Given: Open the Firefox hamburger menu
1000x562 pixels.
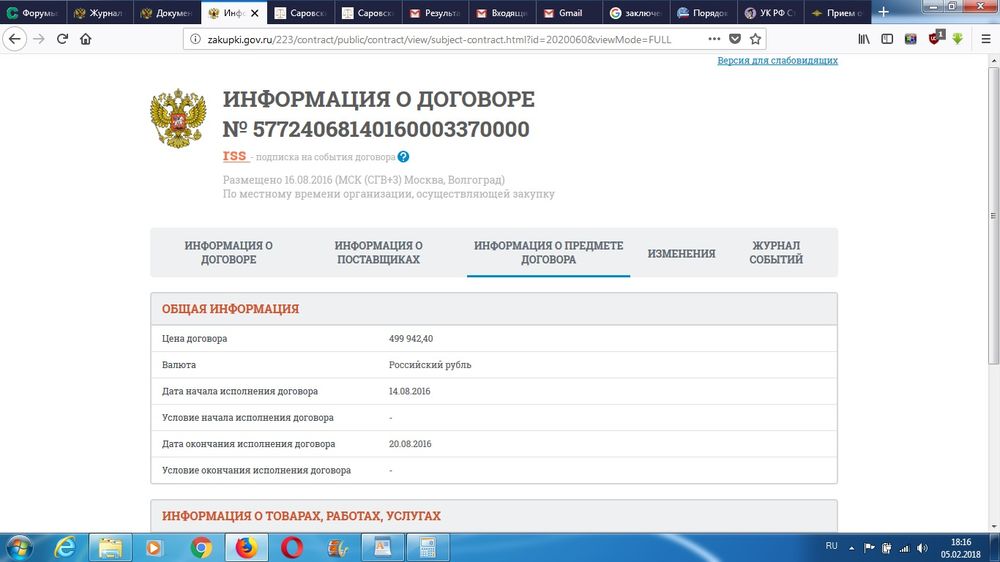Looking at the screenshot, I should 985,39.
